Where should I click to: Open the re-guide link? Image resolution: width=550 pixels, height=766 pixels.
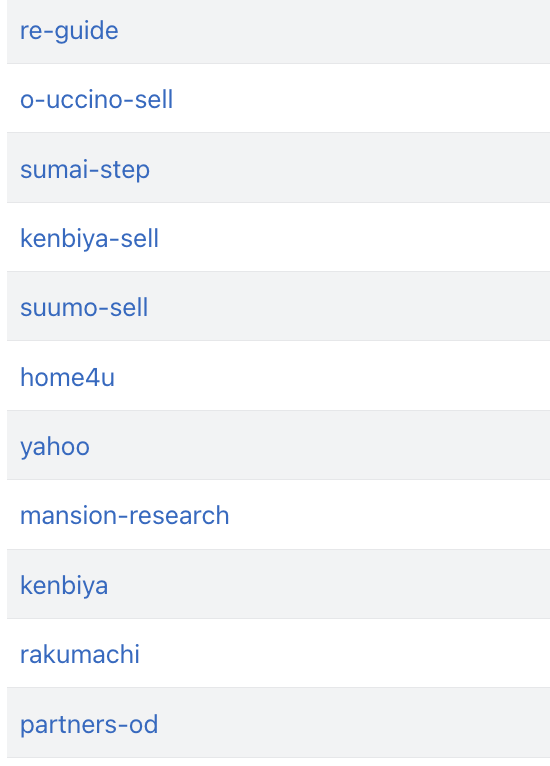[x=69, y=31]
